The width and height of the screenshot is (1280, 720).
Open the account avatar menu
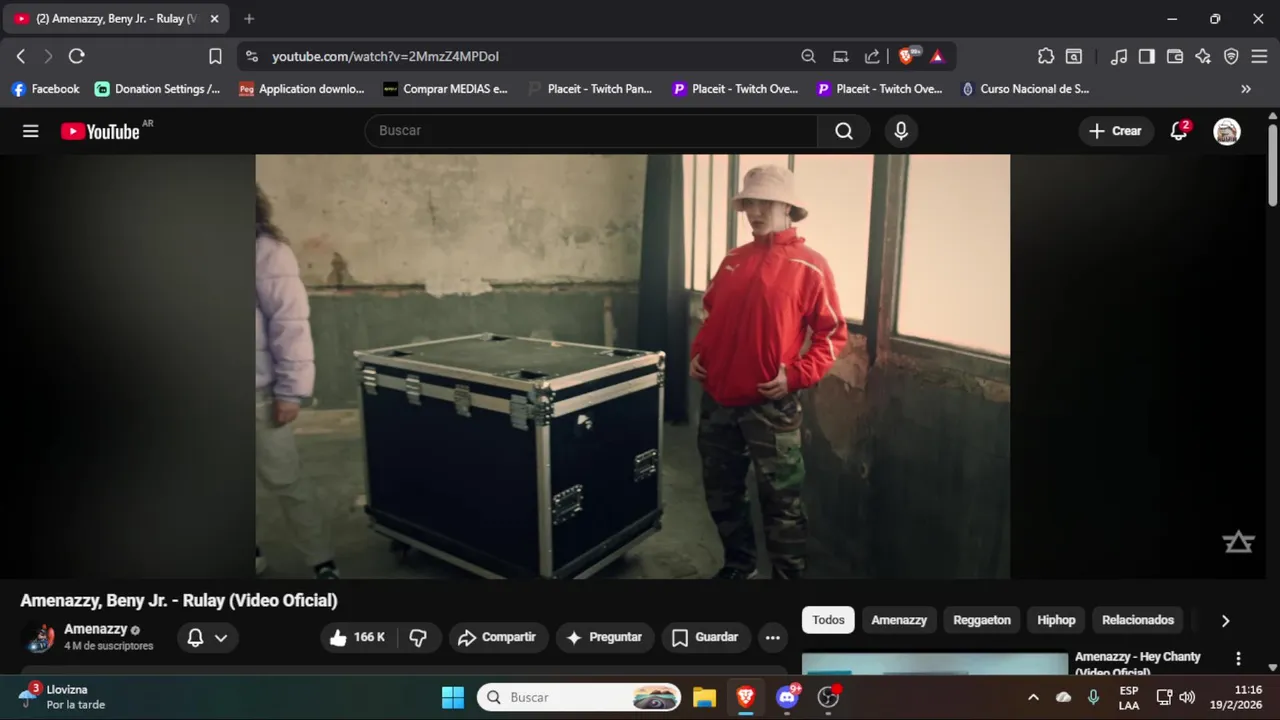(1227, 131)
